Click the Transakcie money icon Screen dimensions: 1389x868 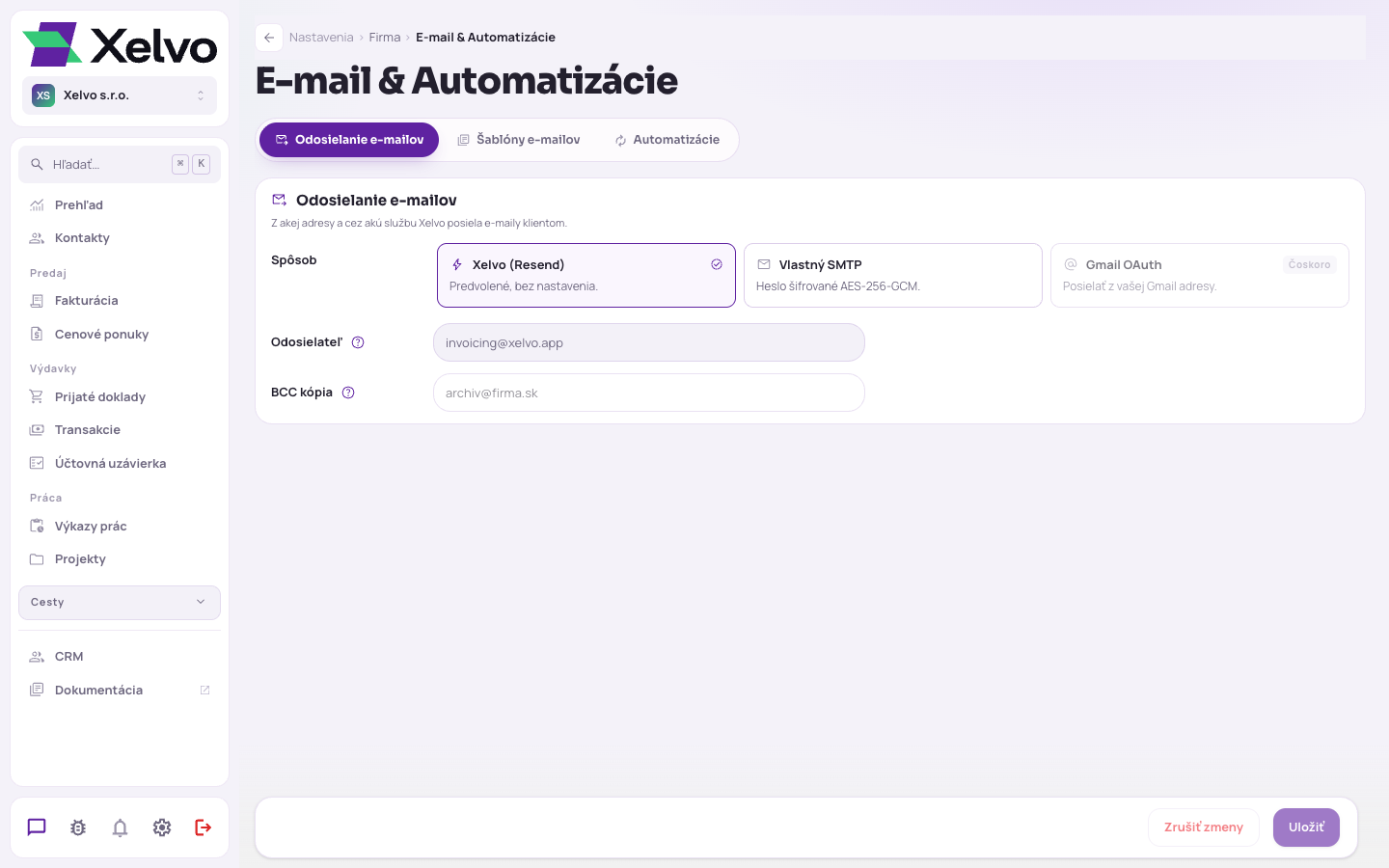tap(37, 430)
